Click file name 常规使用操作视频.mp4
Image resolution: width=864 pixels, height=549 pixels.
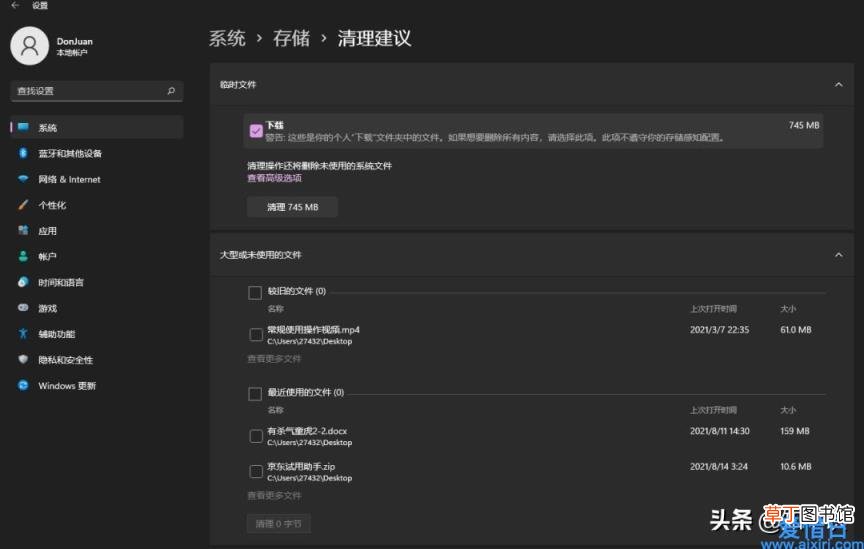pos(313,330)
